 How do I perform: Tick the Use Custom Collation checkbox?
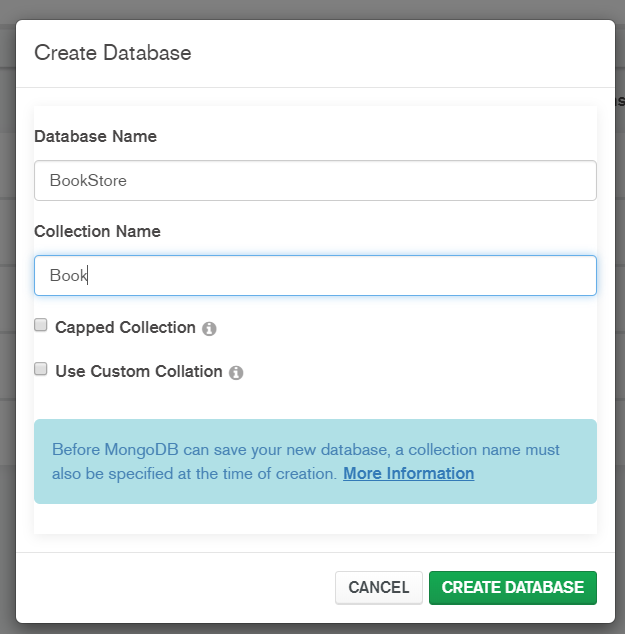pyautogui.click(x=41, y=369)
